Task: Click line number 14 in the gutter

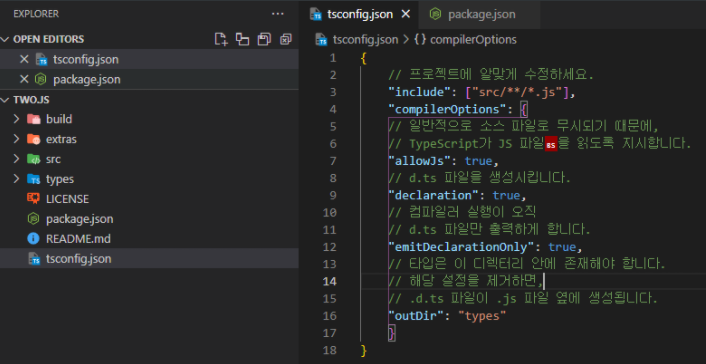Action: point(330,282)
